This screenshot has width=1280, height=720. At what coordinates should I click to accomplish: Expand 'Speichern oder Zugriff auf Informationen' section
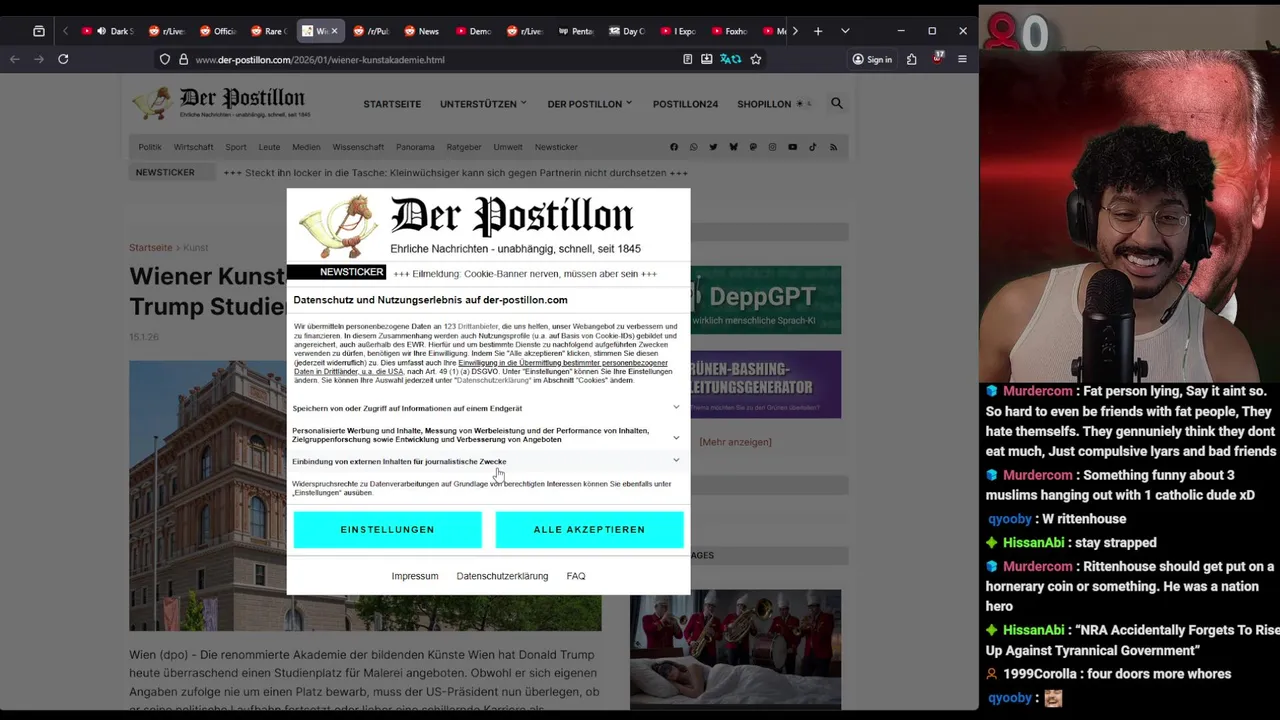click(x=486, y=408)
